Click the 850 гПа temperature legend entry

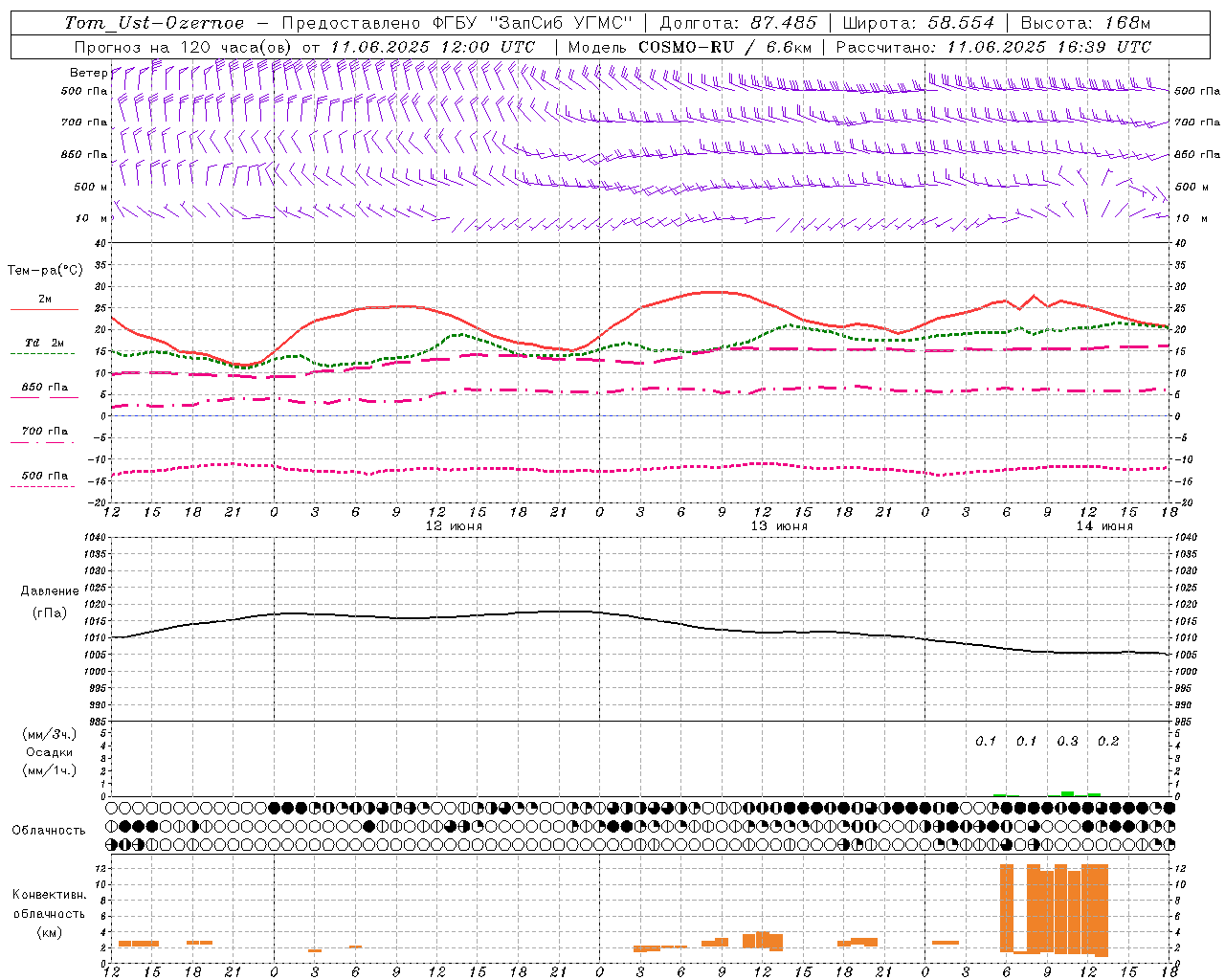pos(45,388)
